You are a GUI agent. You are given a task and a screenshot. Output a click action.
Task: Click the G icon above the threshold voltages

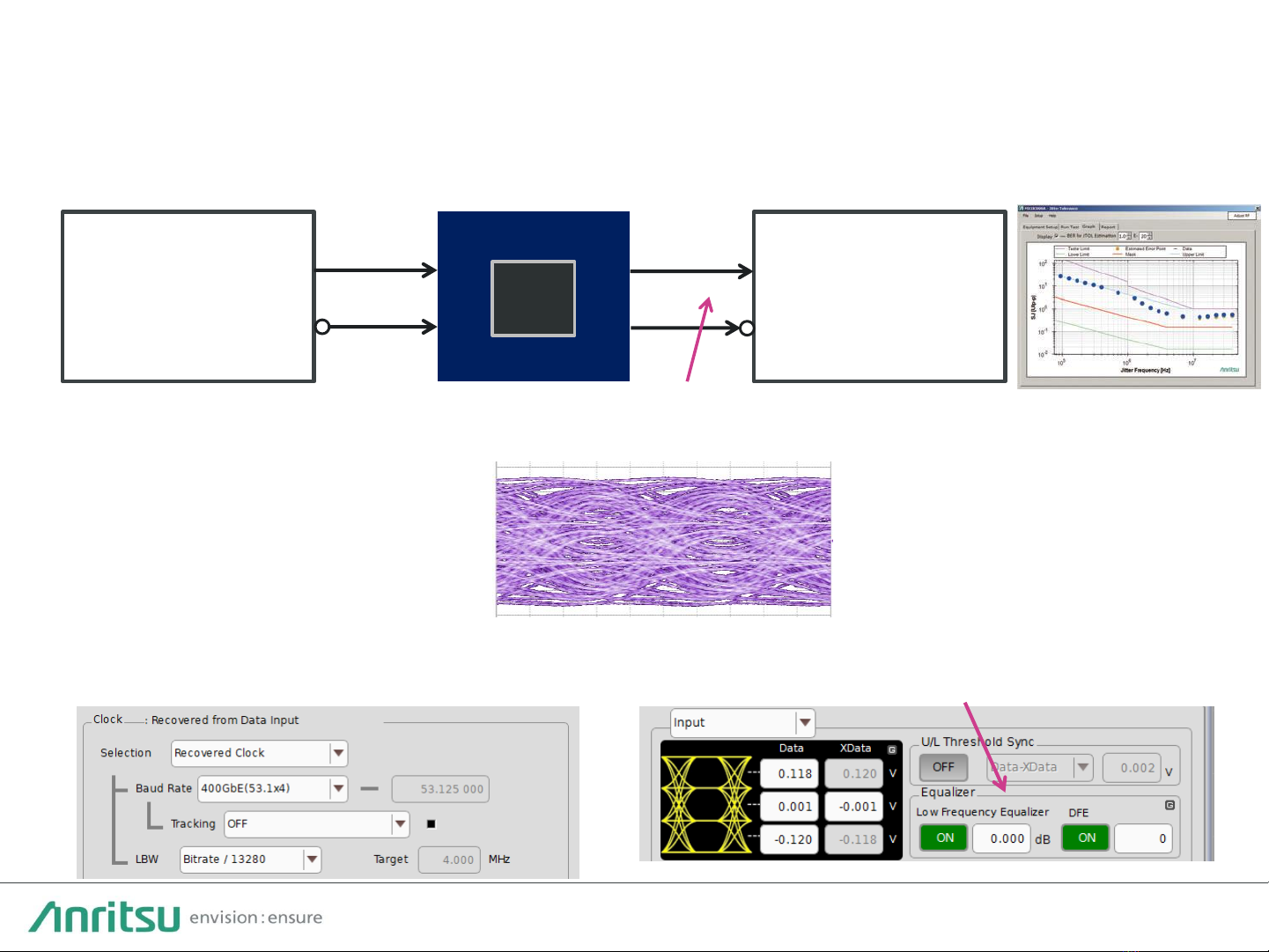click(892, 749)
